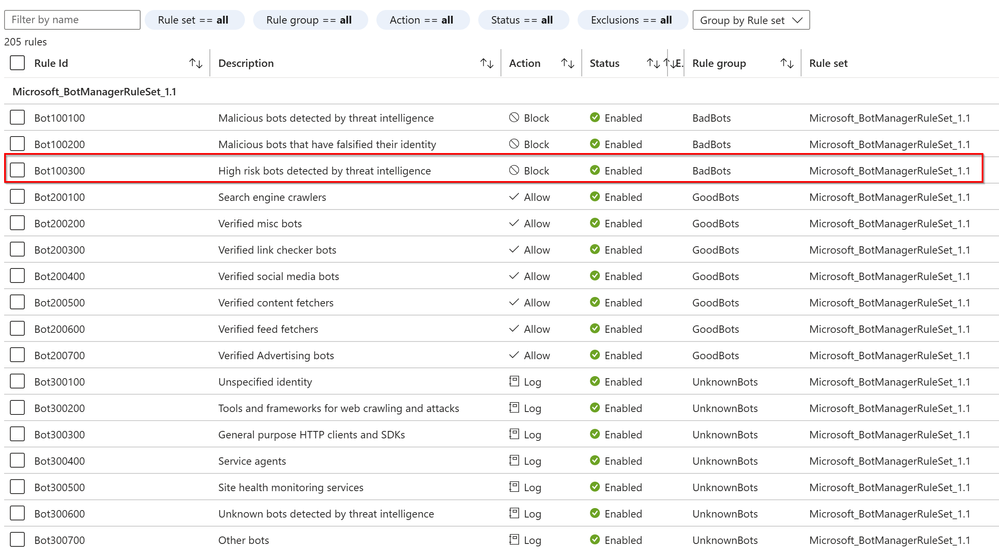Viewport: 999px width, 551px height.
Task: Click 'Malicious bots that have falsified their identity'
Action: pos(327,144)
